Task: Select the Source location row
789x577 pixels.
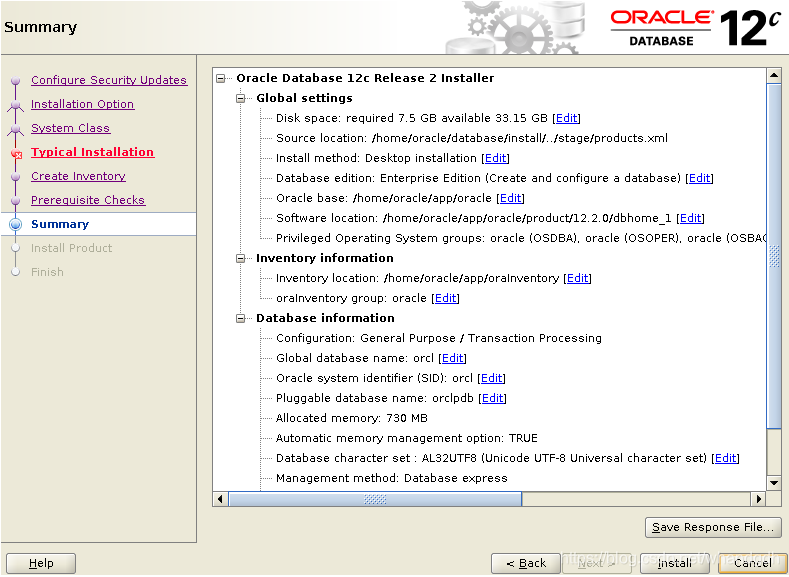Action: click(x=472, y=138)
